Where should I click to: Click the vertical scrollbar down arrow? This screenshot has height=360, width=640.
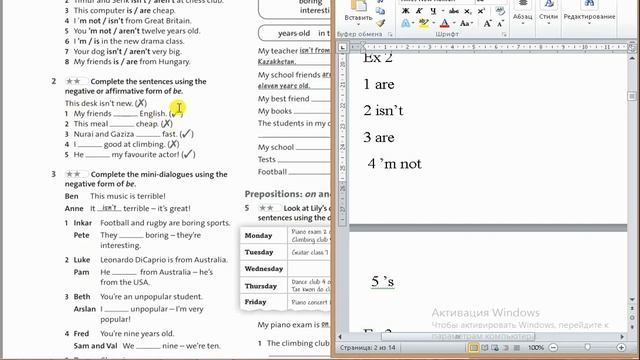pyautogui.click(x=631, y=299)
